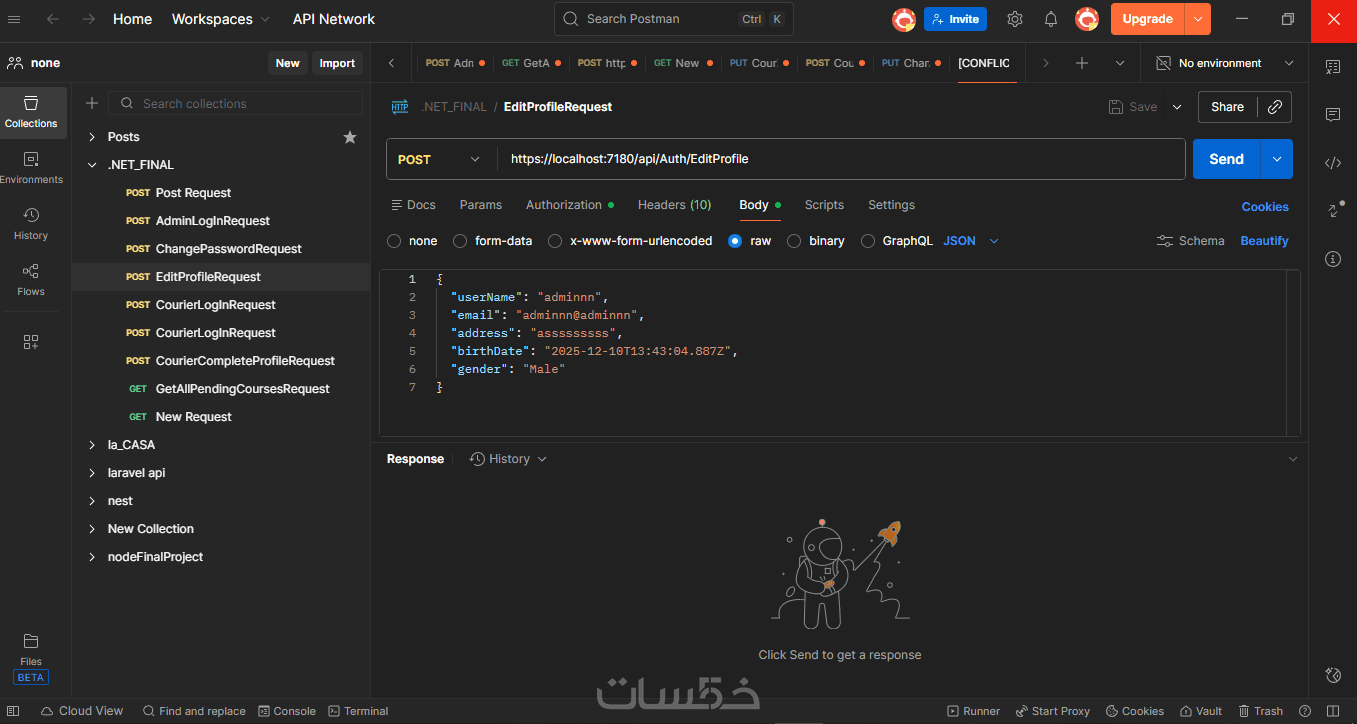This screenshot has height=724, width=1357.
Task: Expand the Posts collection
Action: (x=92, y=137)
